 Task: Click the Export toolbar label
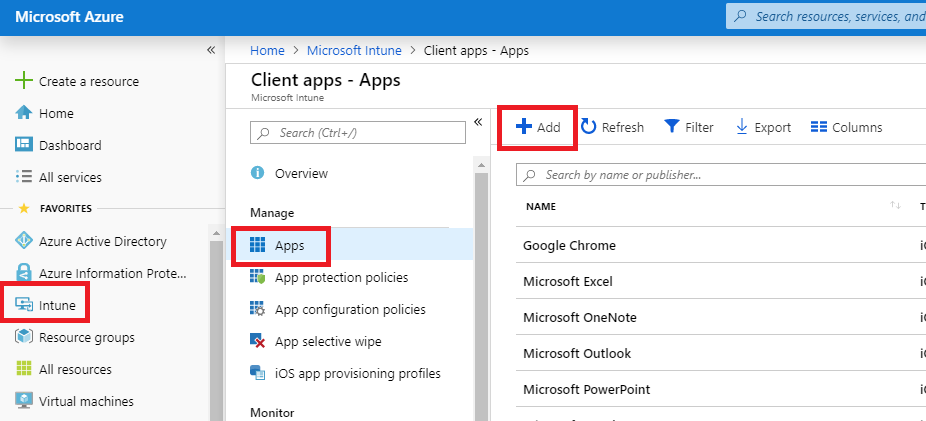(772, 127)
